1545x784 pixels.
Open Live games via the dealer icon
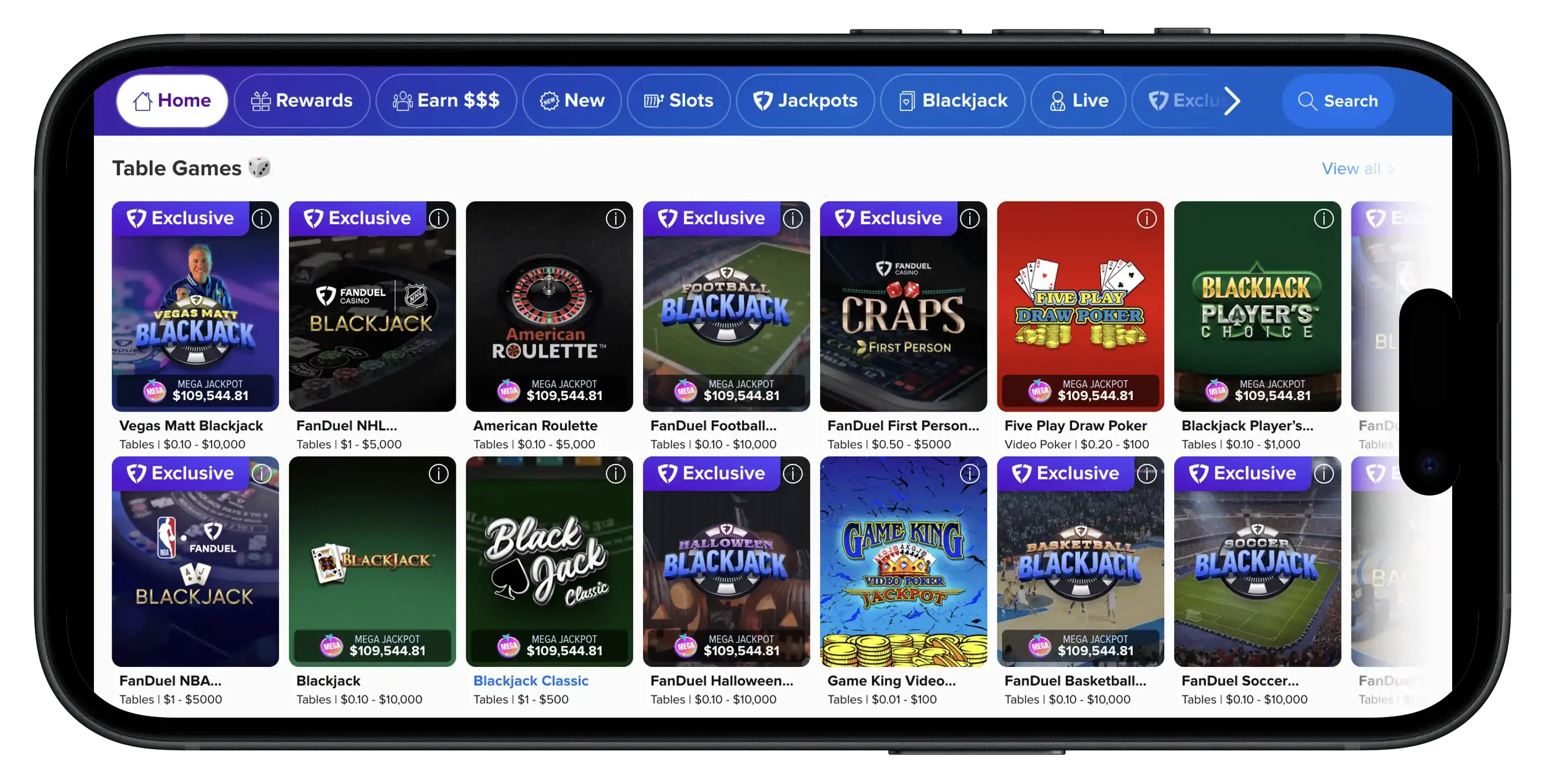[1058, 101]
